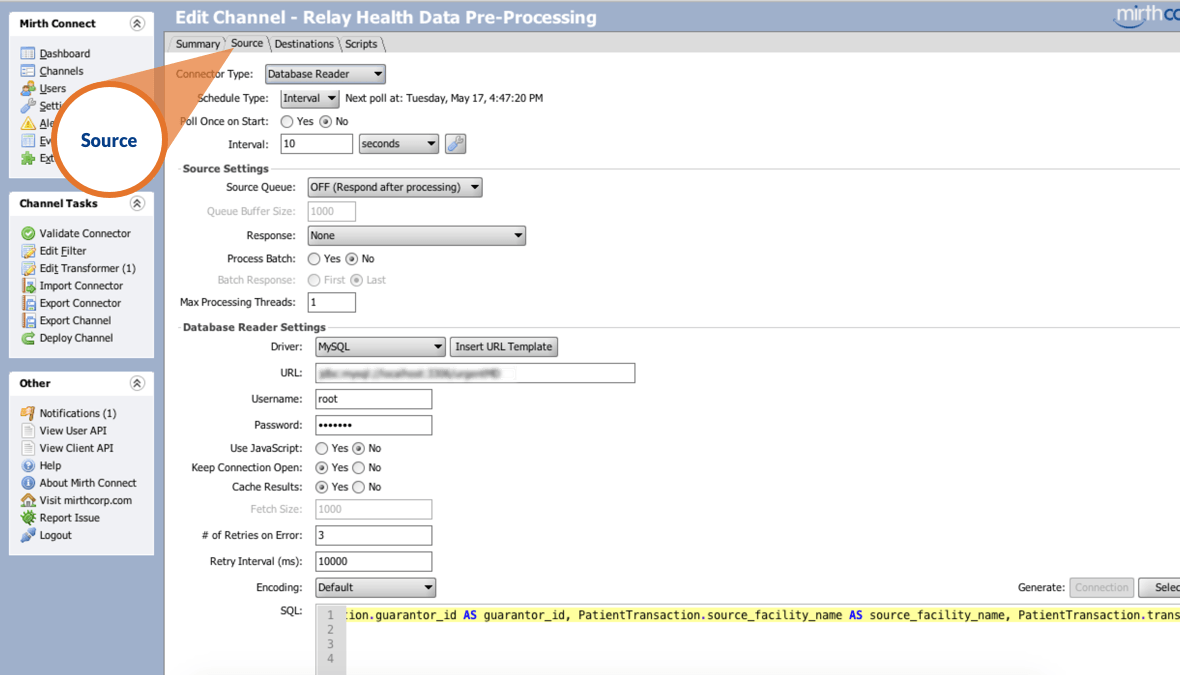
Task: Select Yes for Poll Once on Start
Action: pyautogui.click(x=287, y=121)
